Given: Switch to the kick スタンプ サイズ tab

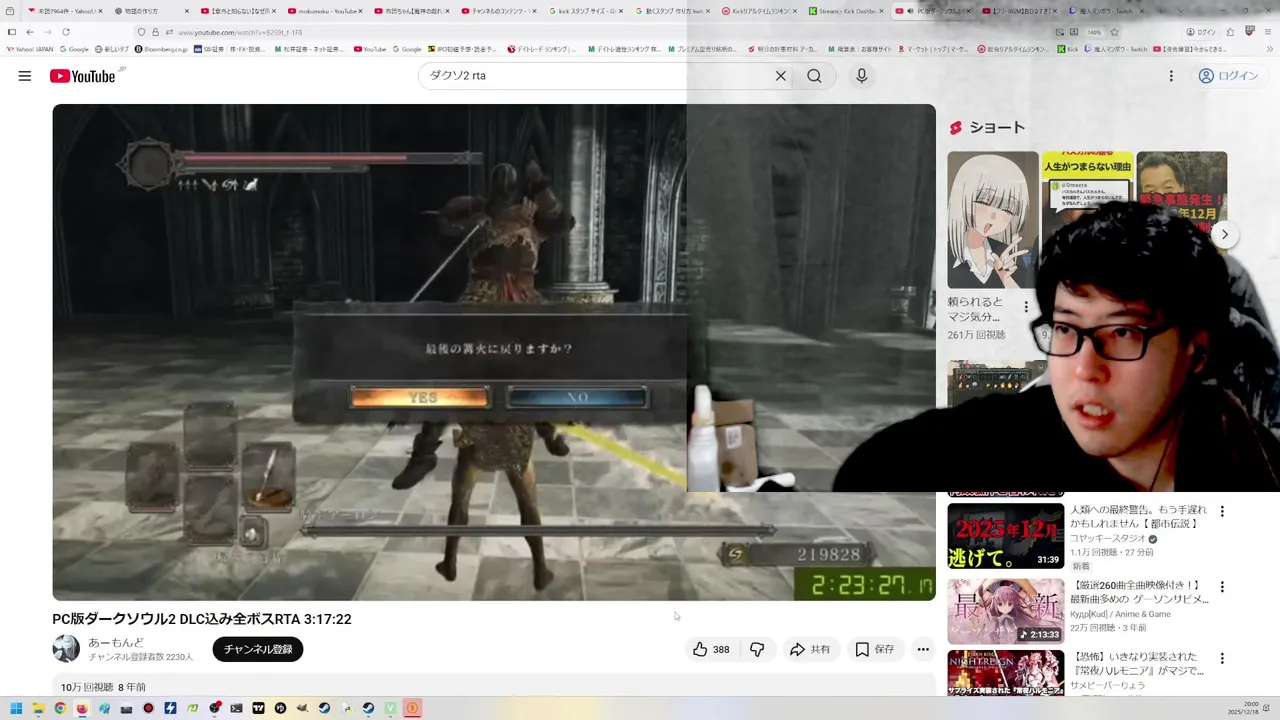Looking at the screenshot, I should point(588,11).
